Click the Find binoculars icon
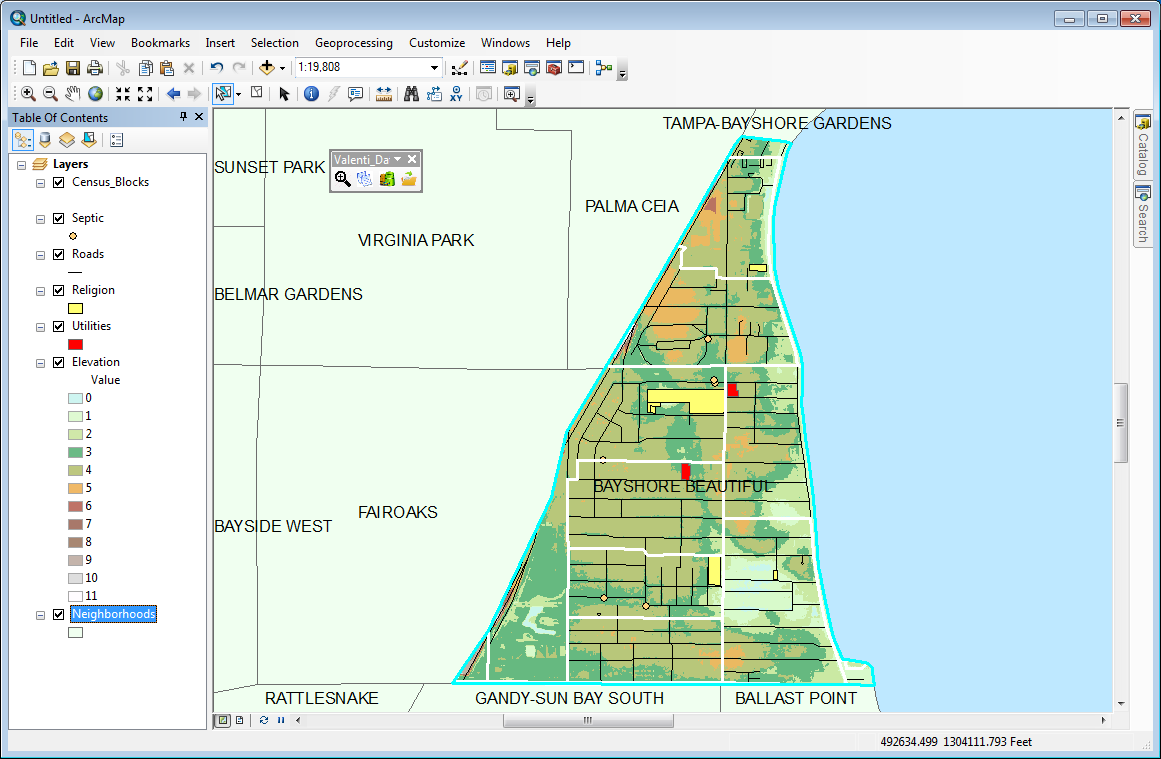Image resolution: width=1161 pixels, height=759 pixels. (410, 94)
